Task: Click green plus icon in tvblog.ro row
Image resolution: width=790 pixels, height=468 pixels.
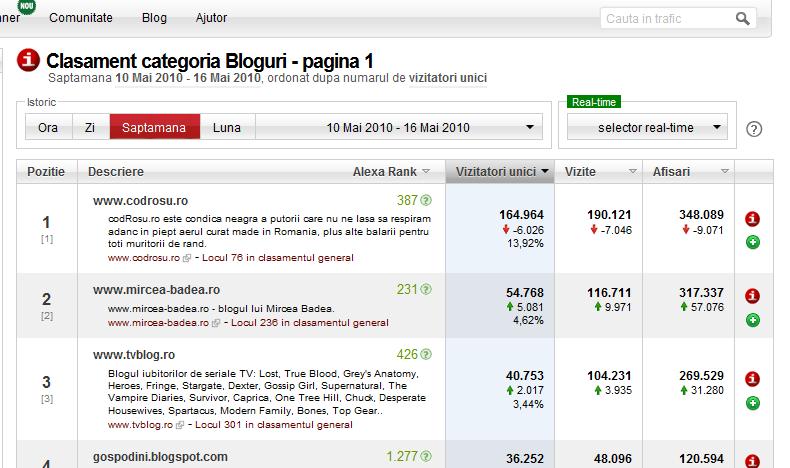Action: [x=753, y=403]
